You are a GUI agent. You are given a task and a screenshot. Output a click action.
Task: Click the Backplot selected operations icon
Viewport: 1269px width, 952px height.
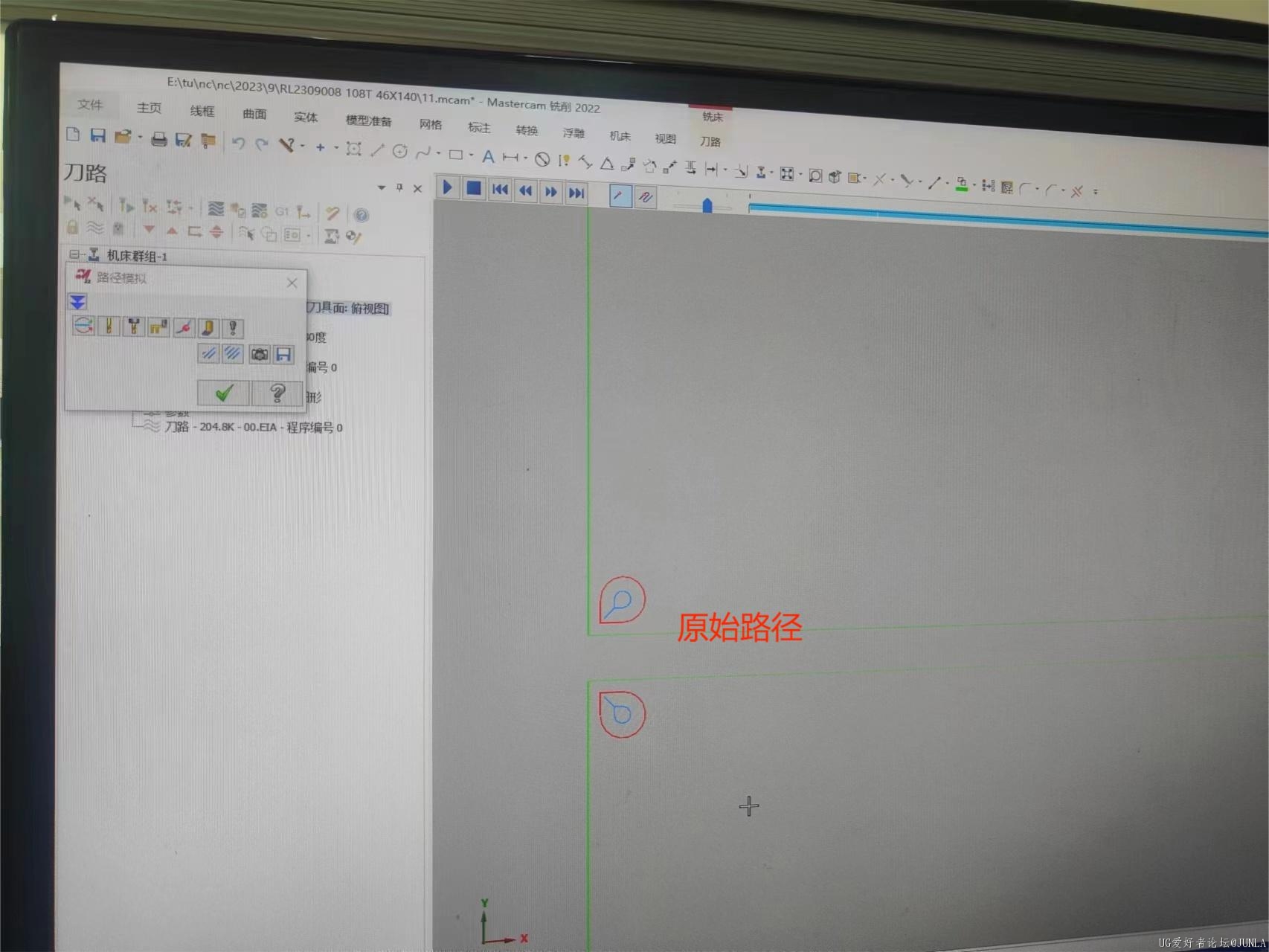(216, 209)
